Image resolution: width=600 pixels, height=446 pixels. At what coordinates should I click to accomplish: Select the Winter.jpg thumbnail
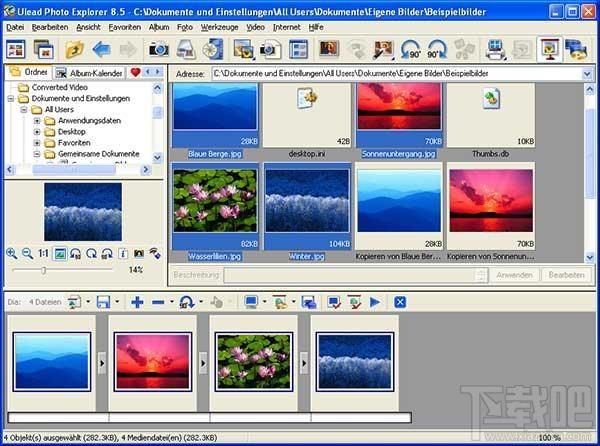tap(307, 207)
